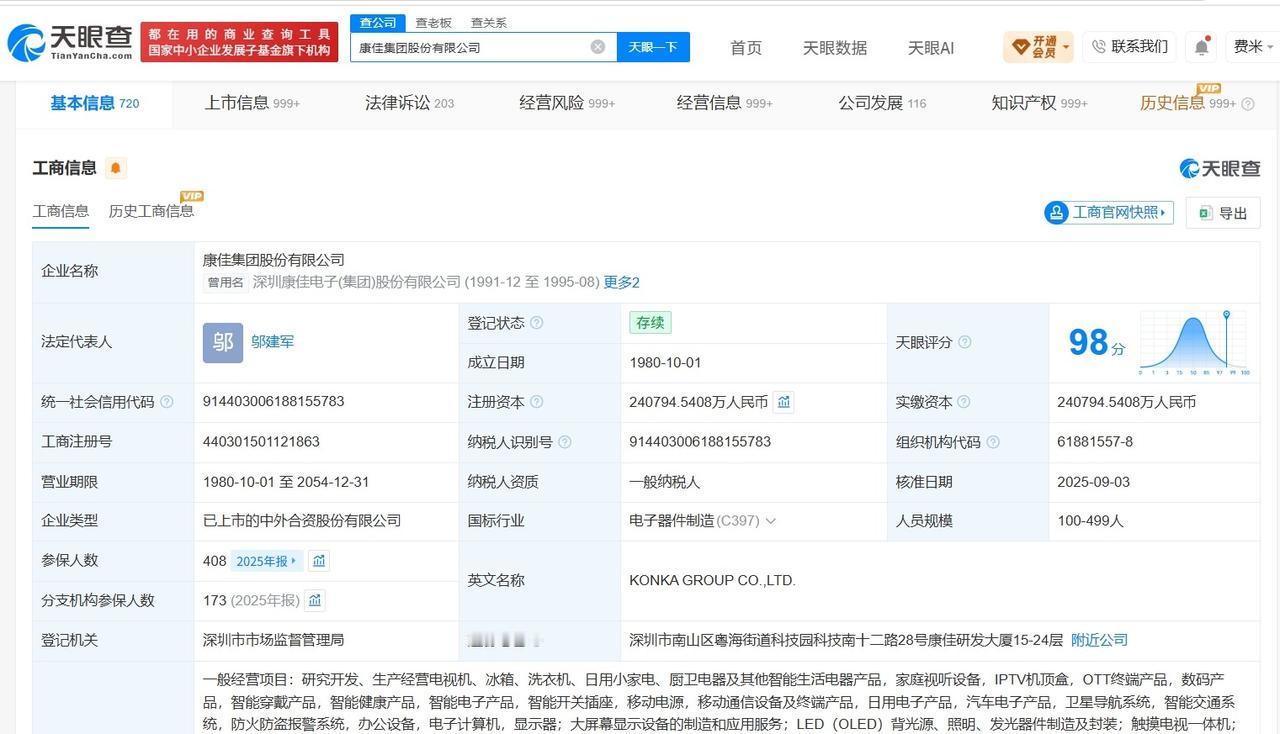Open the chart icon beside 注册资本 value
1280x734 pixels.
784,402
